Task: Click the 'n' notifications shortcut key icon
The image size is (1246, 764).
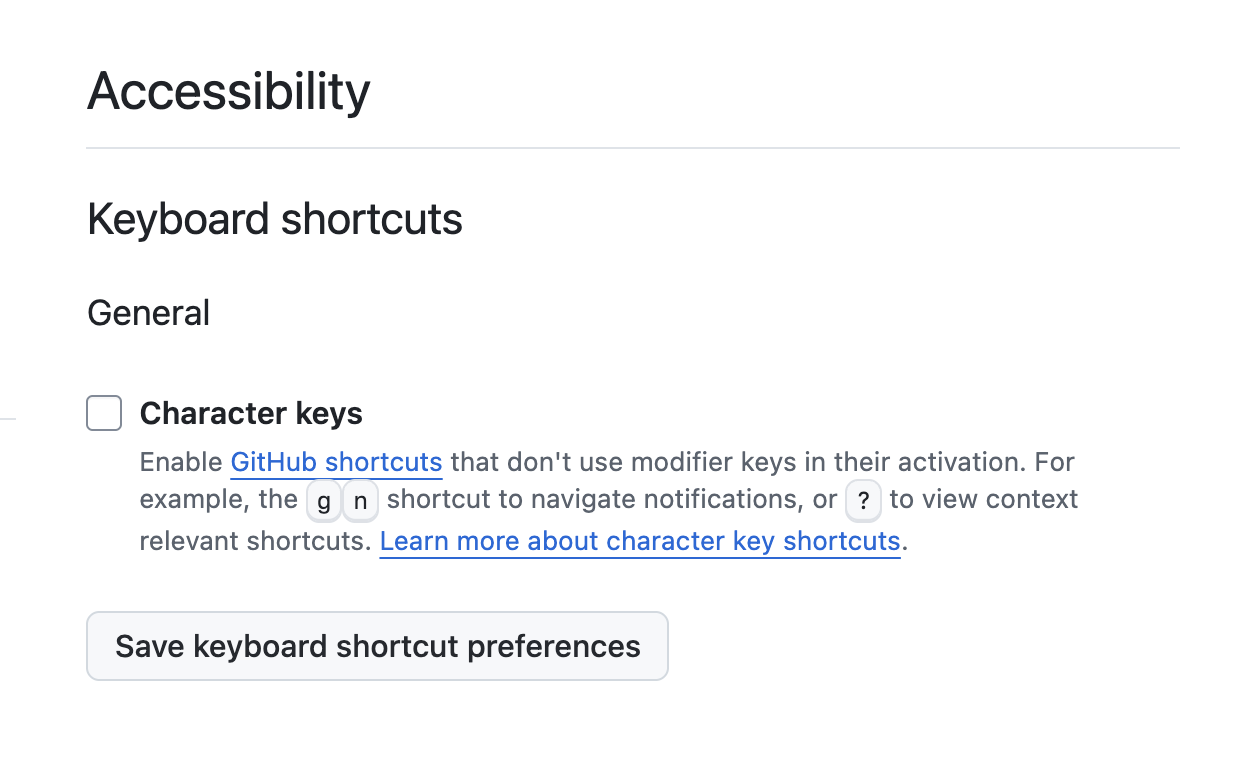Action: point(360,500)
